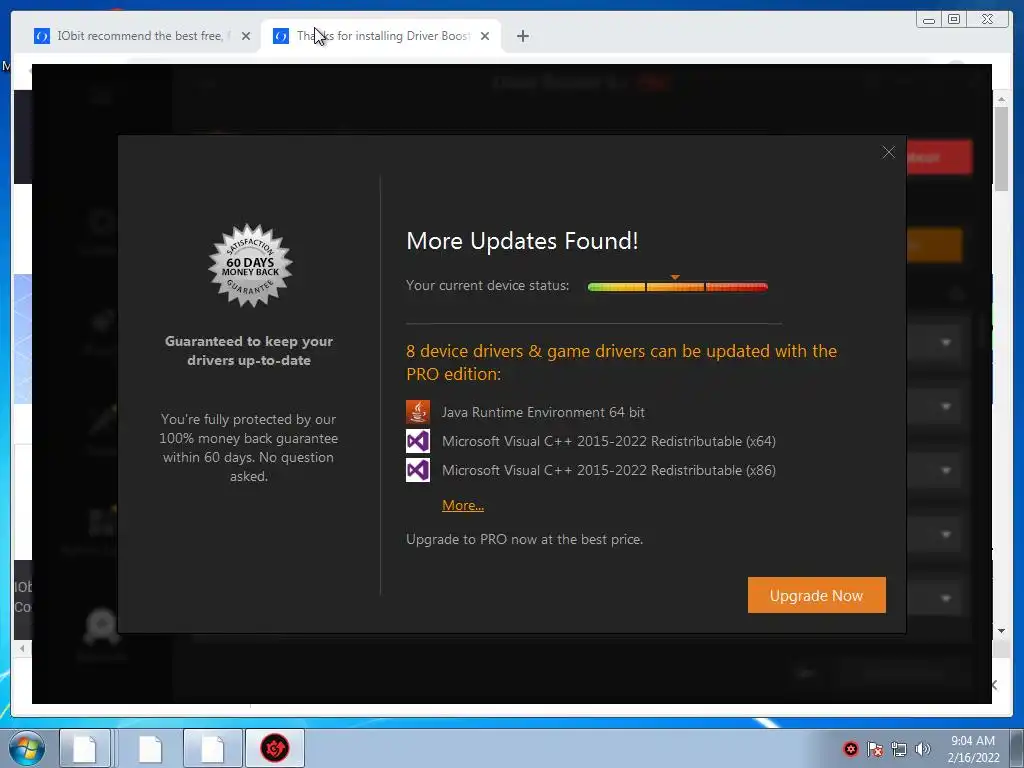The image size is (1024, 768).
Task: Click the second blank document taskbar icon
Action: pos(150,748)
